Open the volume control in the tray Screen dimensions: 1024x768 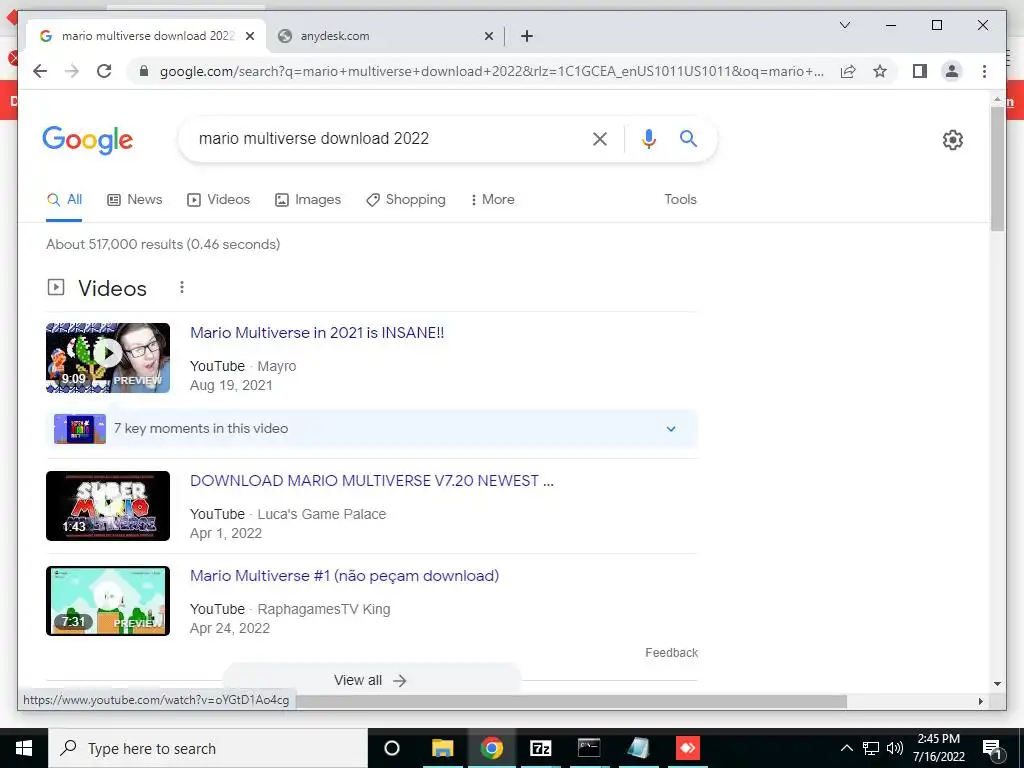coord(895,748)
